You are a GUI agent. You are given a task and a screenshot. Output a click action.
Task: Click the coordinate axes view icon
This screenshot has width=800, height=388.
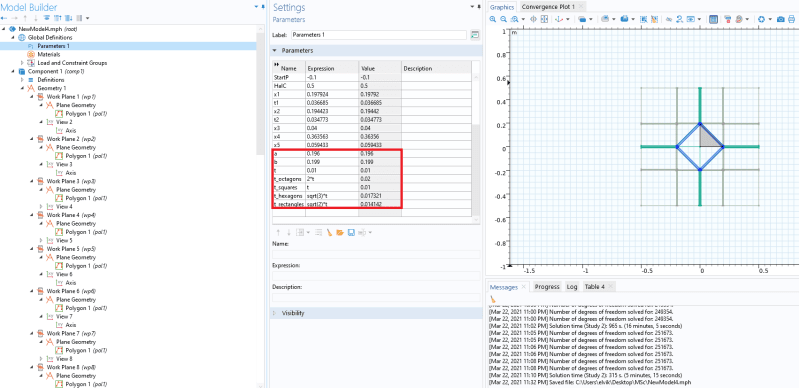559,19
